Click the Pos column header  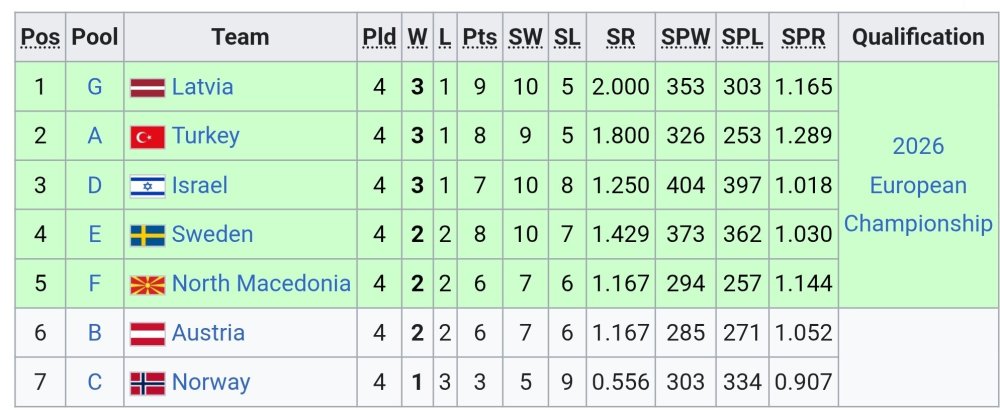(41, 38)
